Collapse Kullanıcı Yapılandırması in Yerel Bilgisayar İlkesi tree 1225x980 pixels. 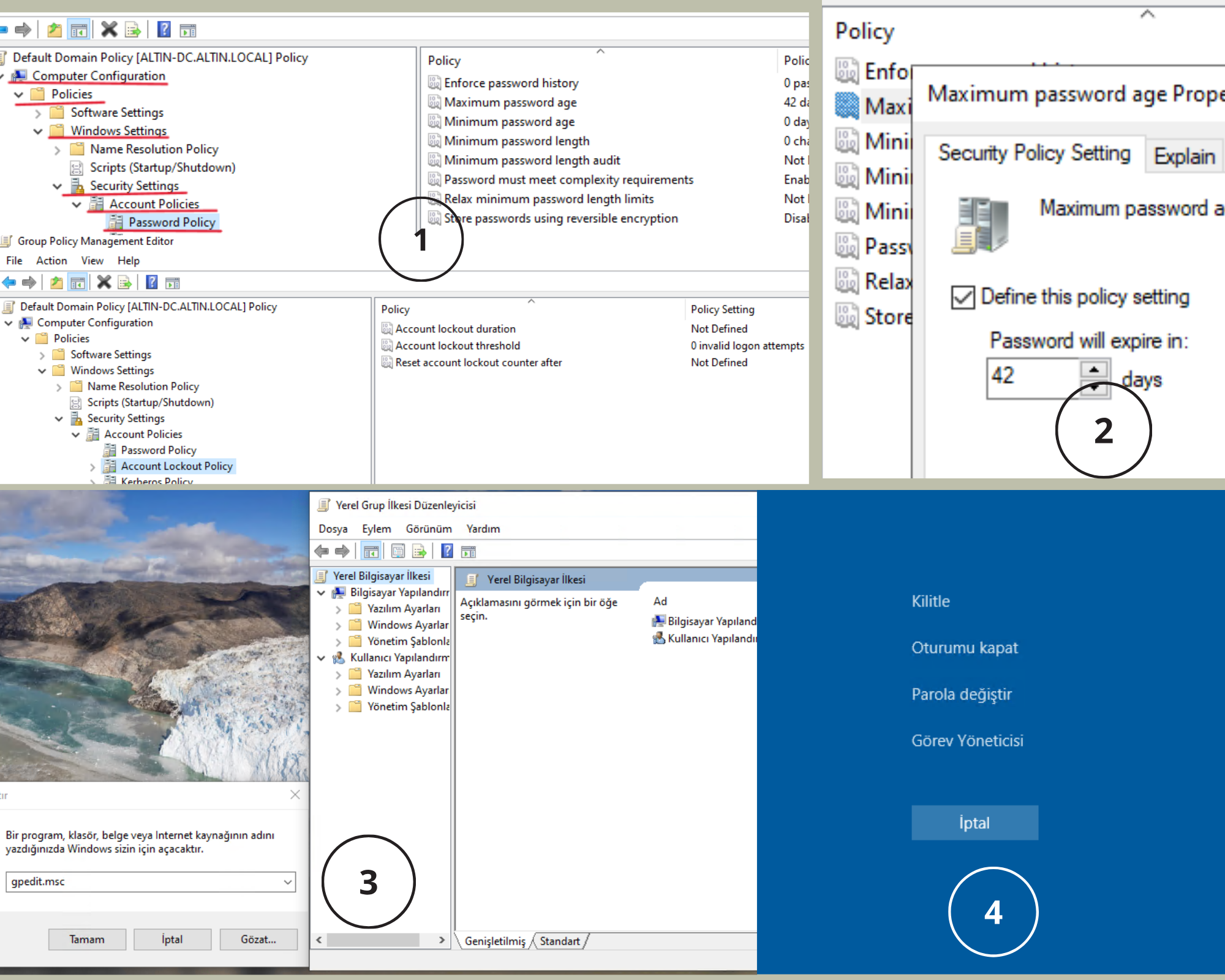point(321,658)
